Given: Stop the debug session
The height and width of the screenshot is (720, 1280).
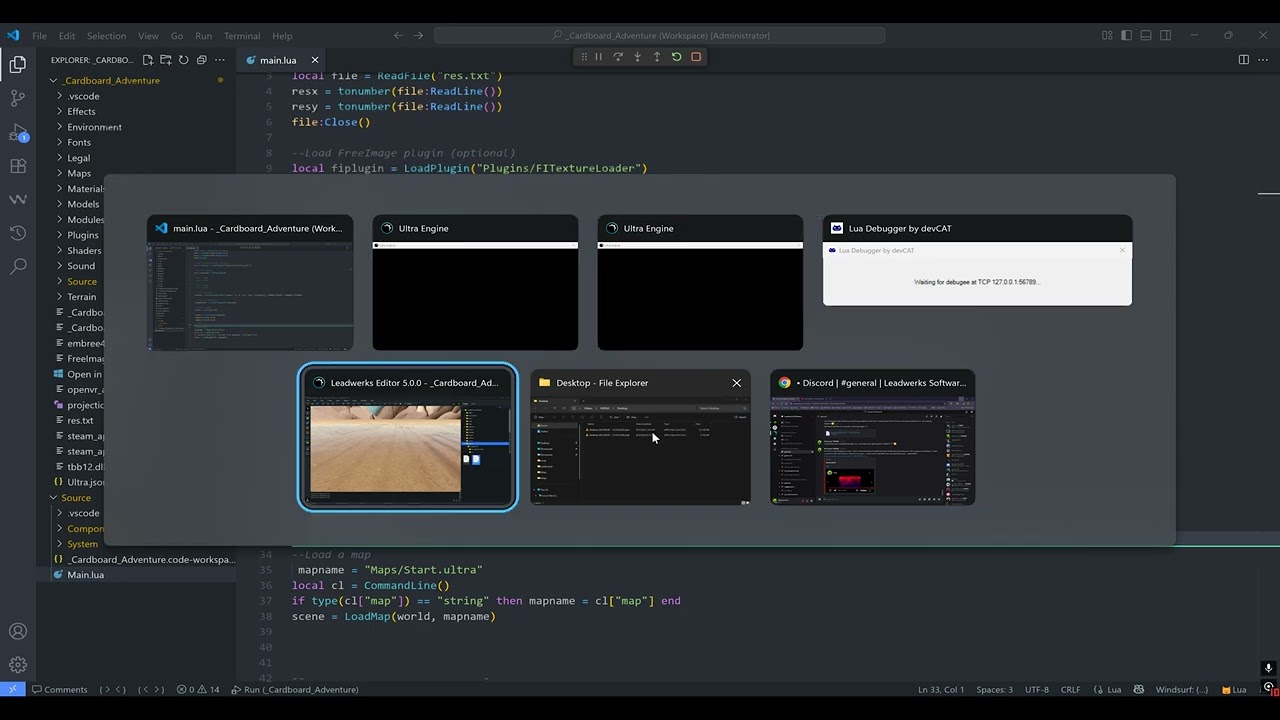Looking at the screenshot, I should click(x=696, y=57).
